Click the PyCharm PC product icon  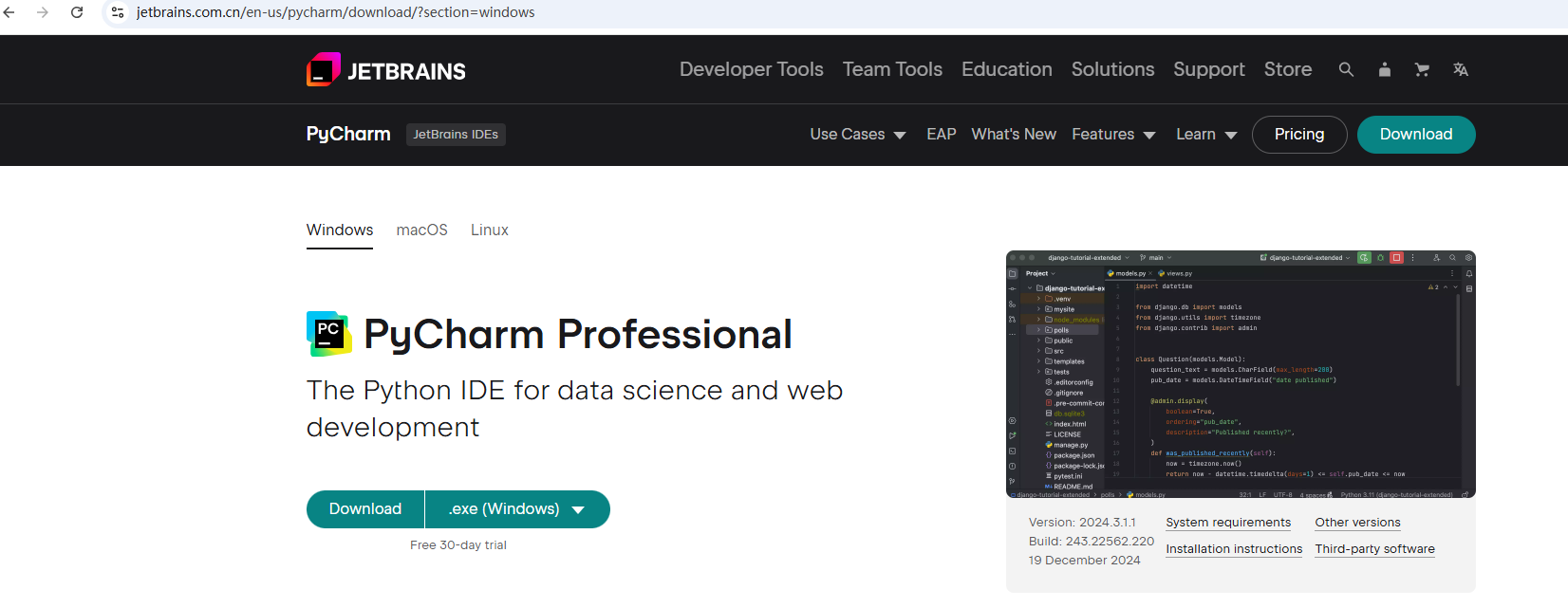(328, 334)
